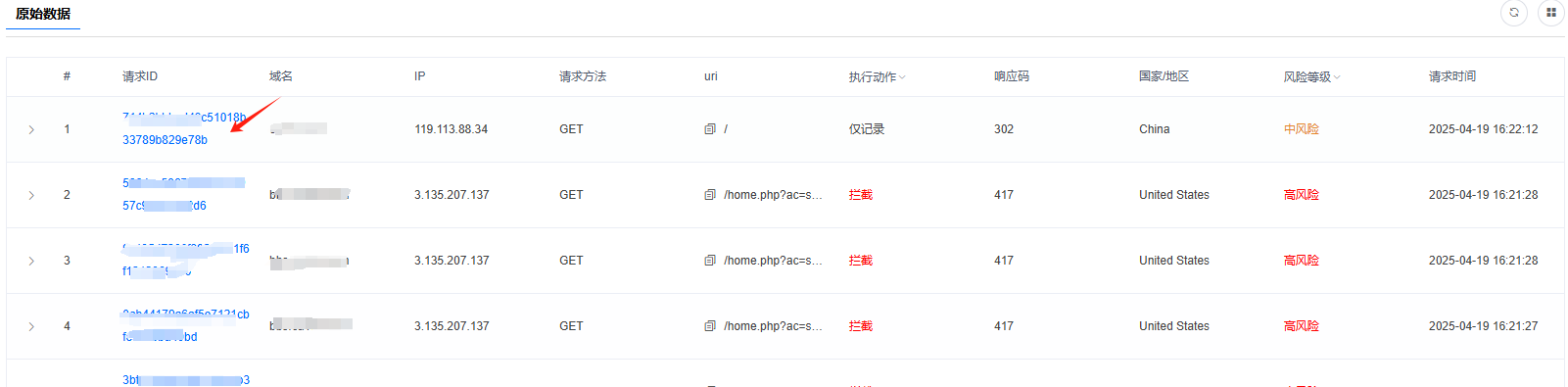Expand row 2 details

(31, 195)
